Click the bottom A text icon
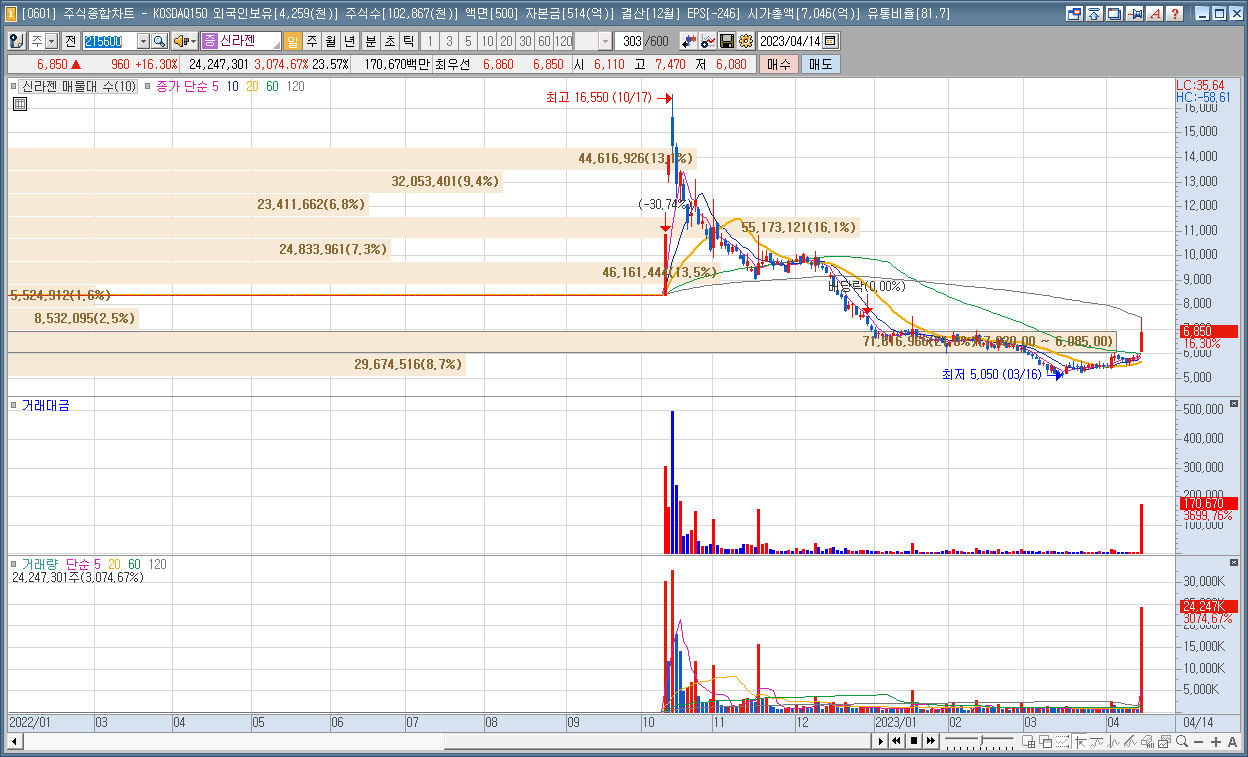This screenshot has height=757, width=1248. 1232,741
